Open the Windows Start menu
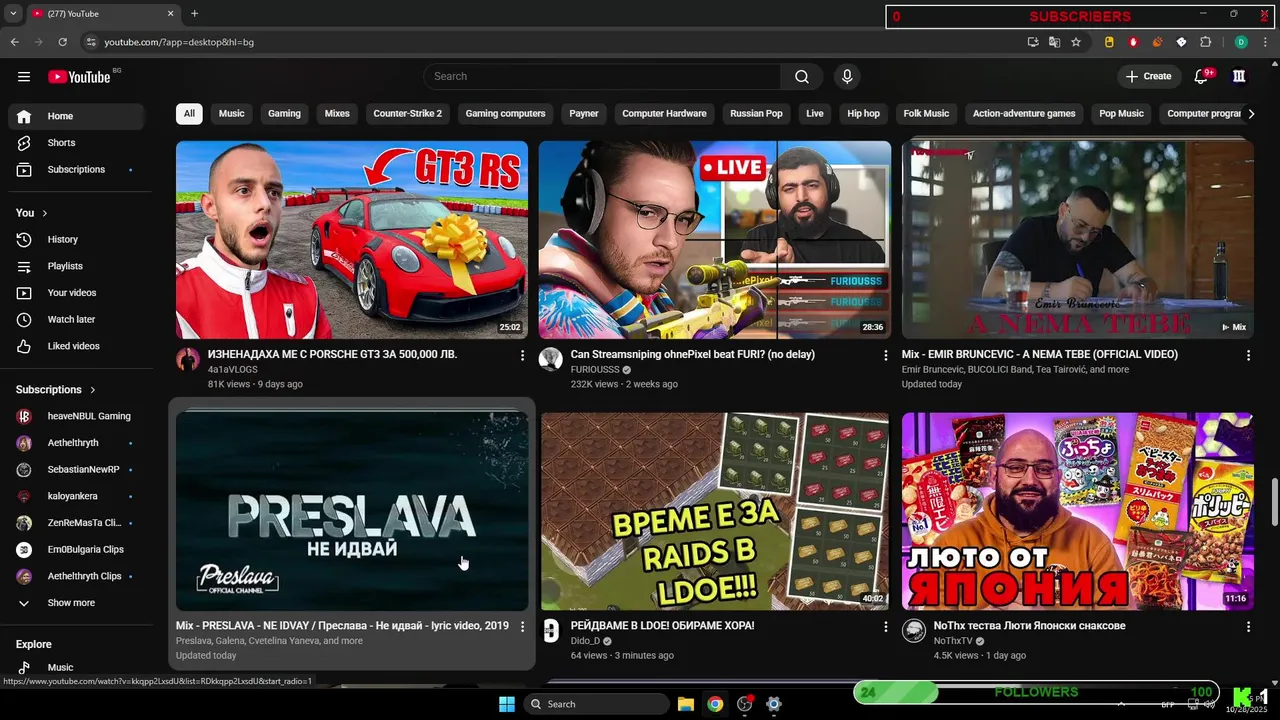Viewport: 1280px width, 720px height. click(507, 704)
